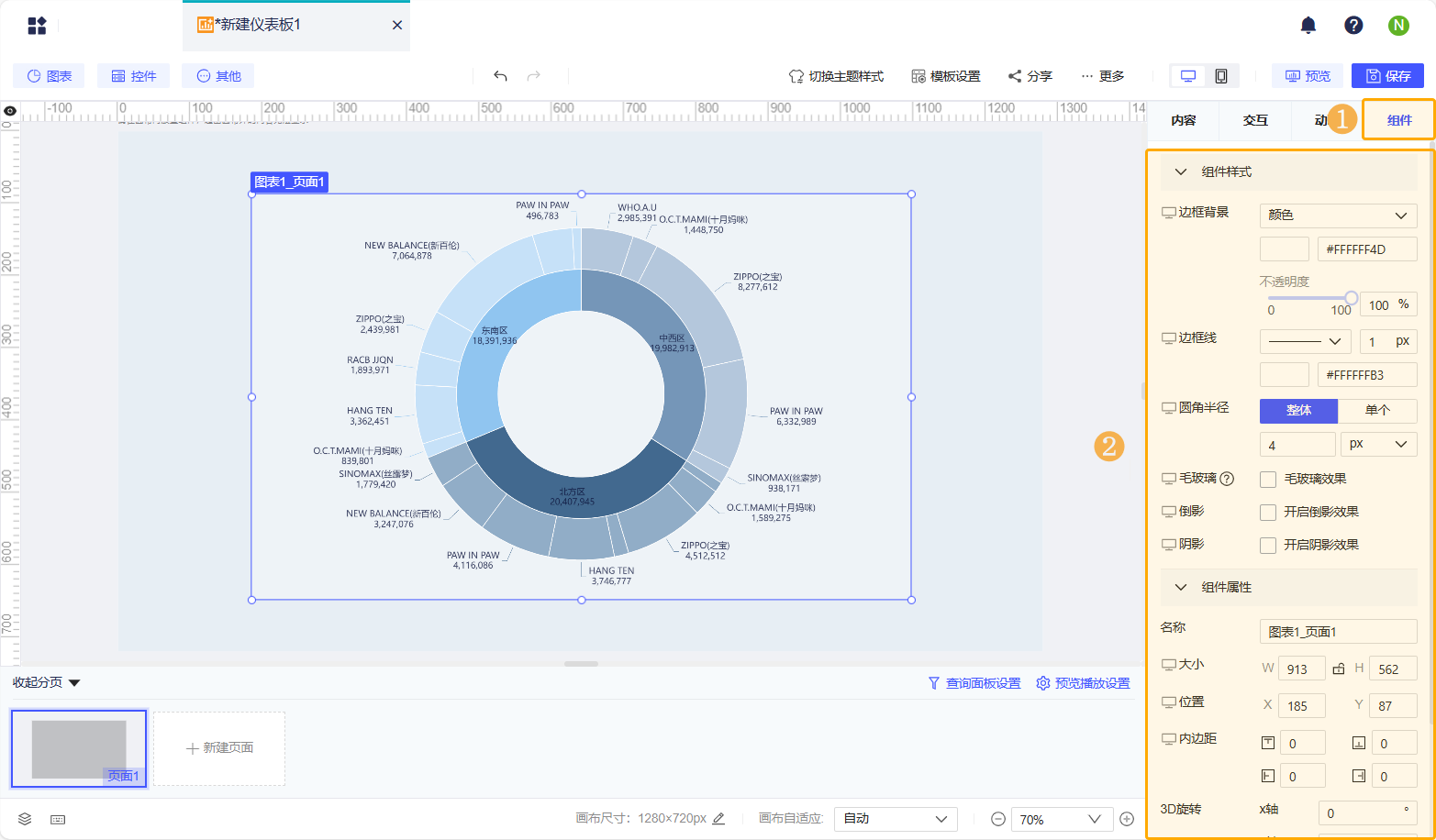This screenshot has height=840, width=1436.
Task: Open 预览播放设置
Action: click(1083, 683)
